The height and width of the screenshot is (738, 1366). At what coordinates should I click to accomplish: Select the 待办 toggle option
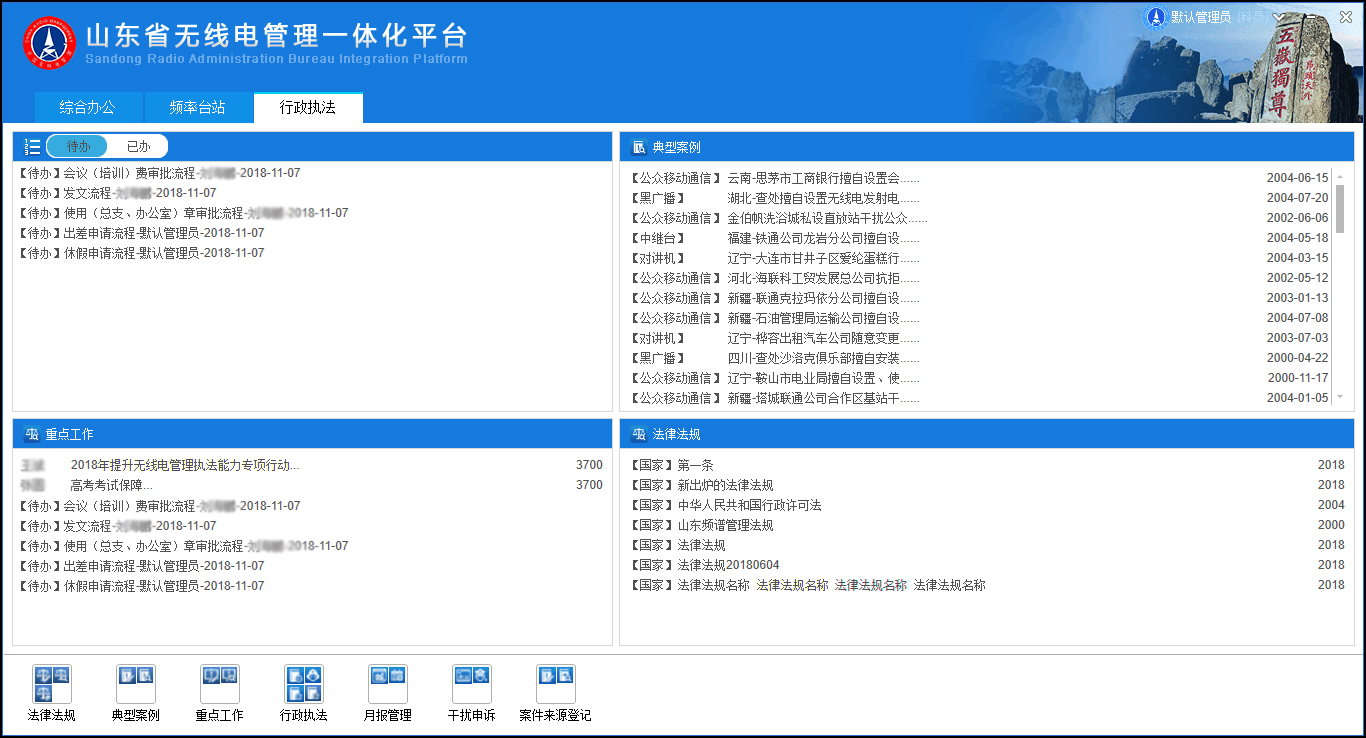pos(78,147)
